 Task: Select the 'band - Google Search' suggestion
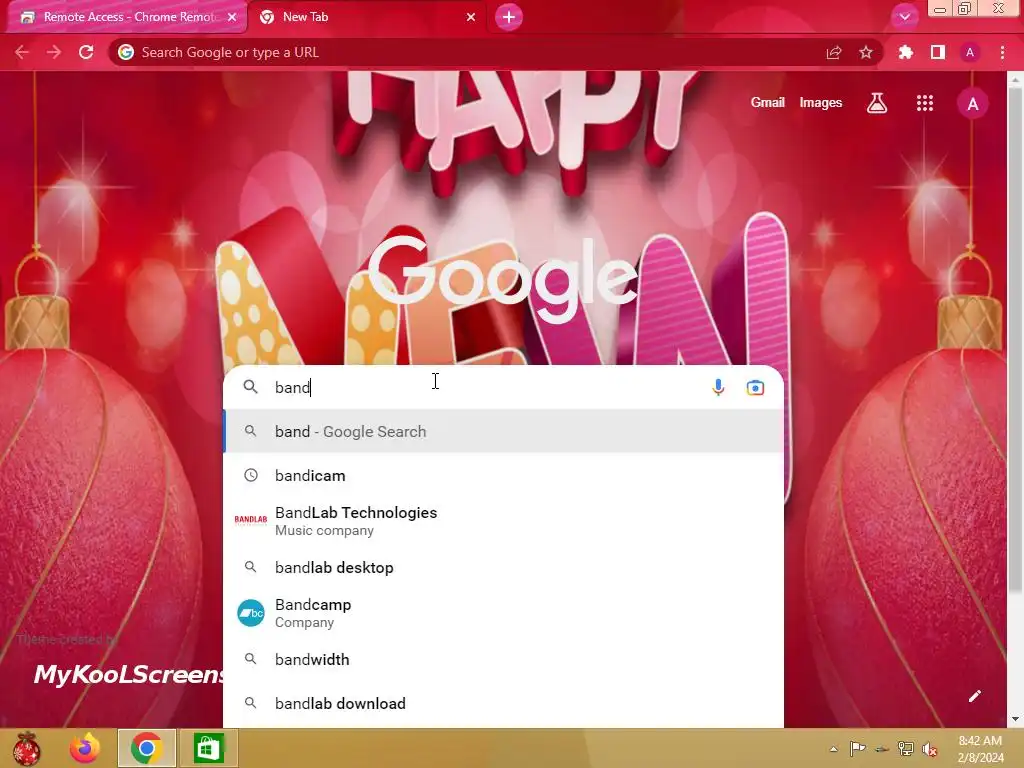pyautogui.click(x=504, y=432)
